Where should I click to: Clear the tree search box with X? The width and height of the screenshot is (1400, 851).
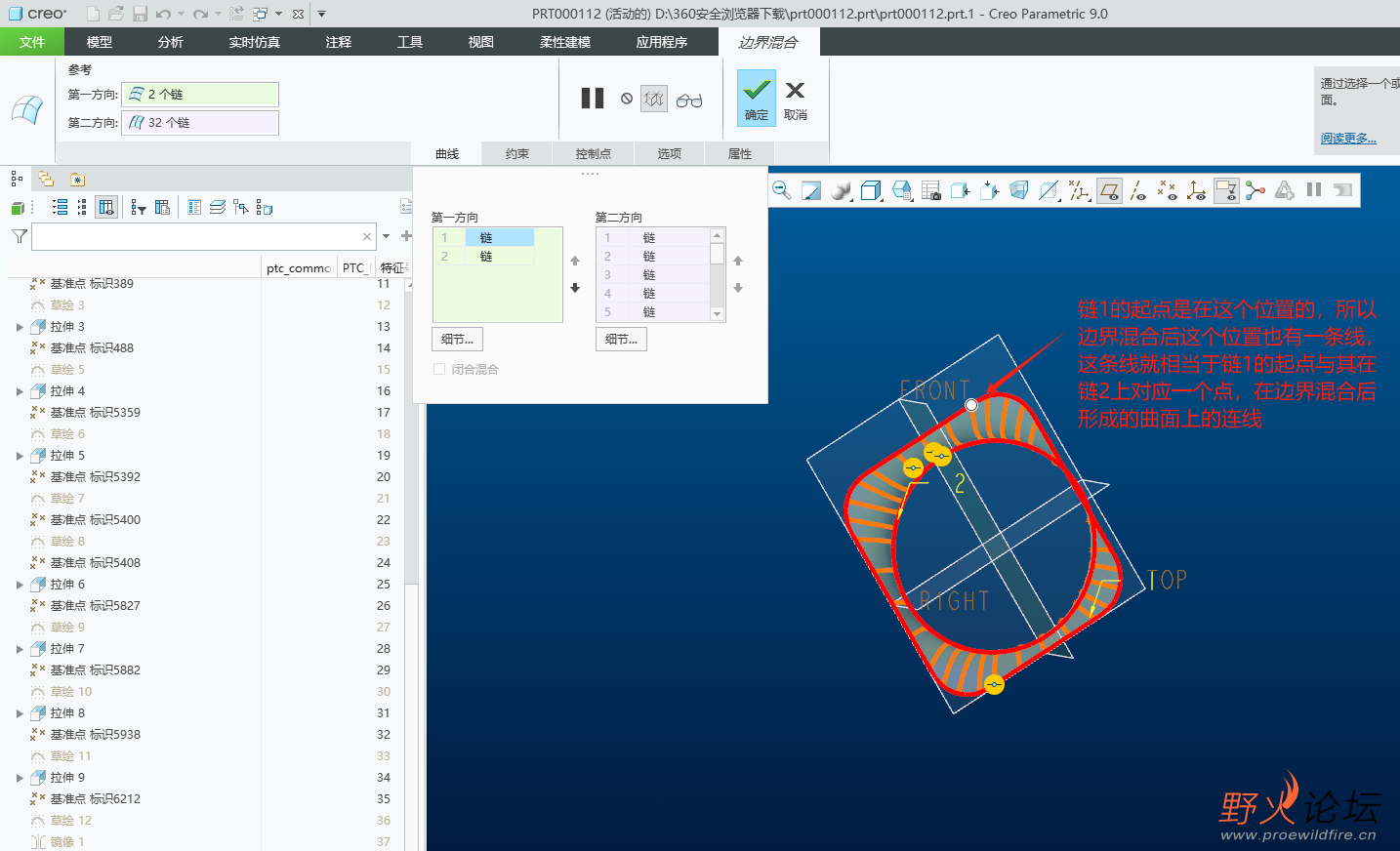(367, 236)
